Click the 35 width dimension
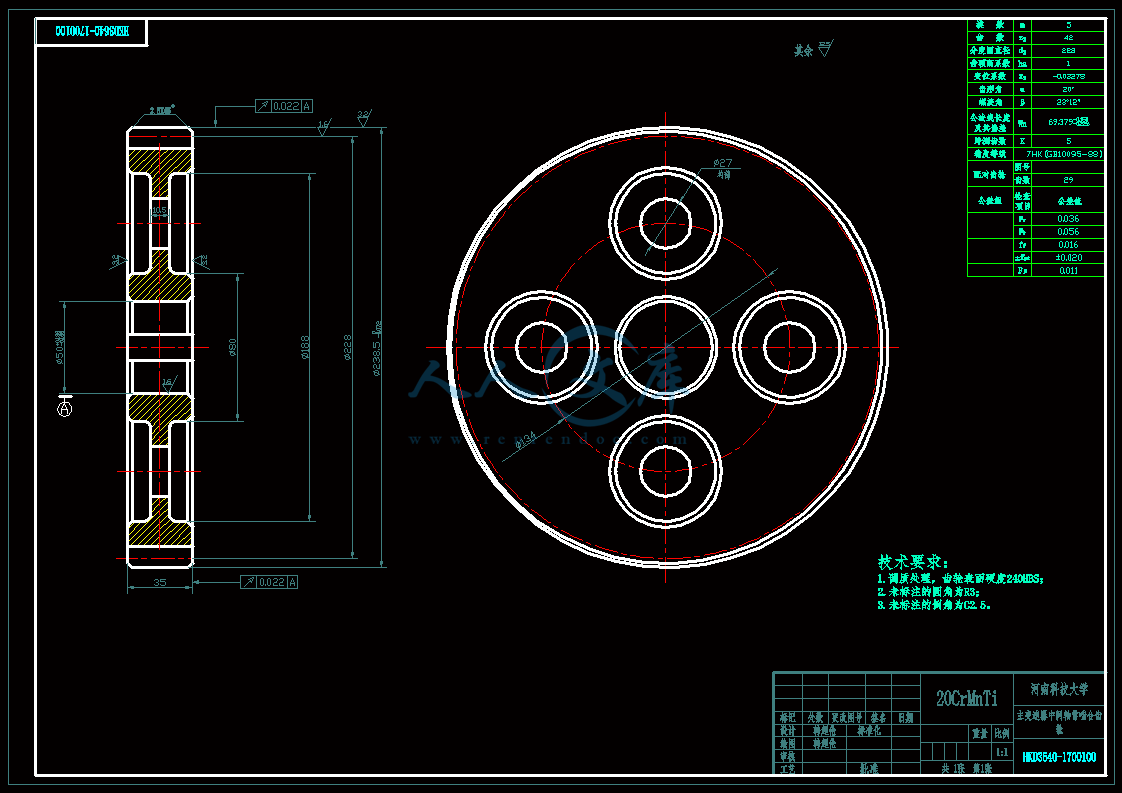Image resolution: width=1122 pixels, height=793 pixels. coord(159,581)
